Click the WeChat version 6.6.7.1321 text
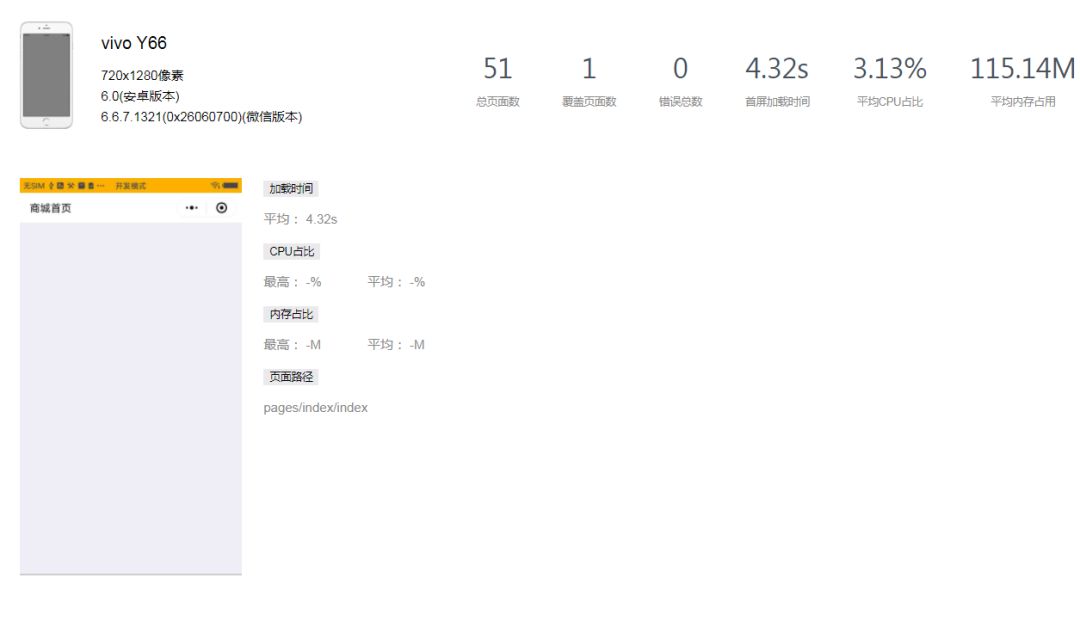Image resolution: width=1080 pixels, height=627 pixels. (x=201, y=116)
